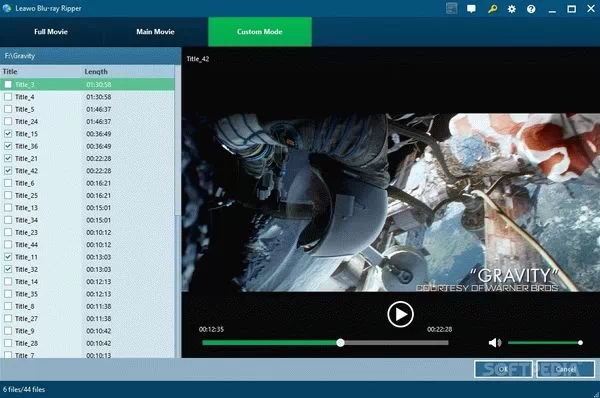The width and height of the screenshot is (600, 398).
Task: Enable the Title_5 checkbox
Action: [8, 109]
